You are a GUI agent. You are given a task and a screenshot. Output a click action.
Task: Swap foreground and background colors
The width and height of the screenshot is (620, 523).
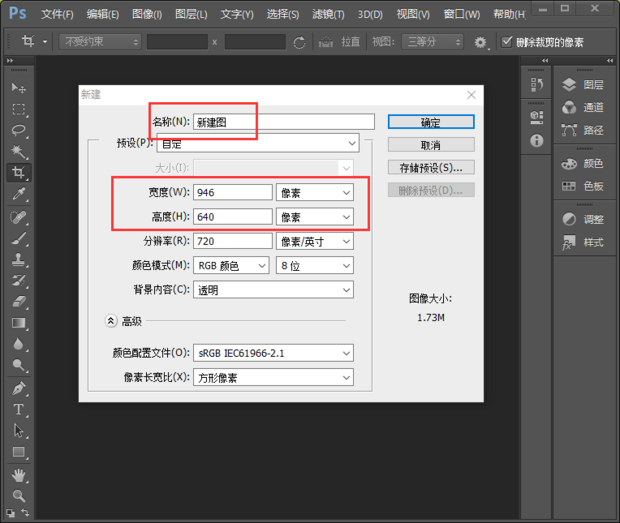(25, 512)
